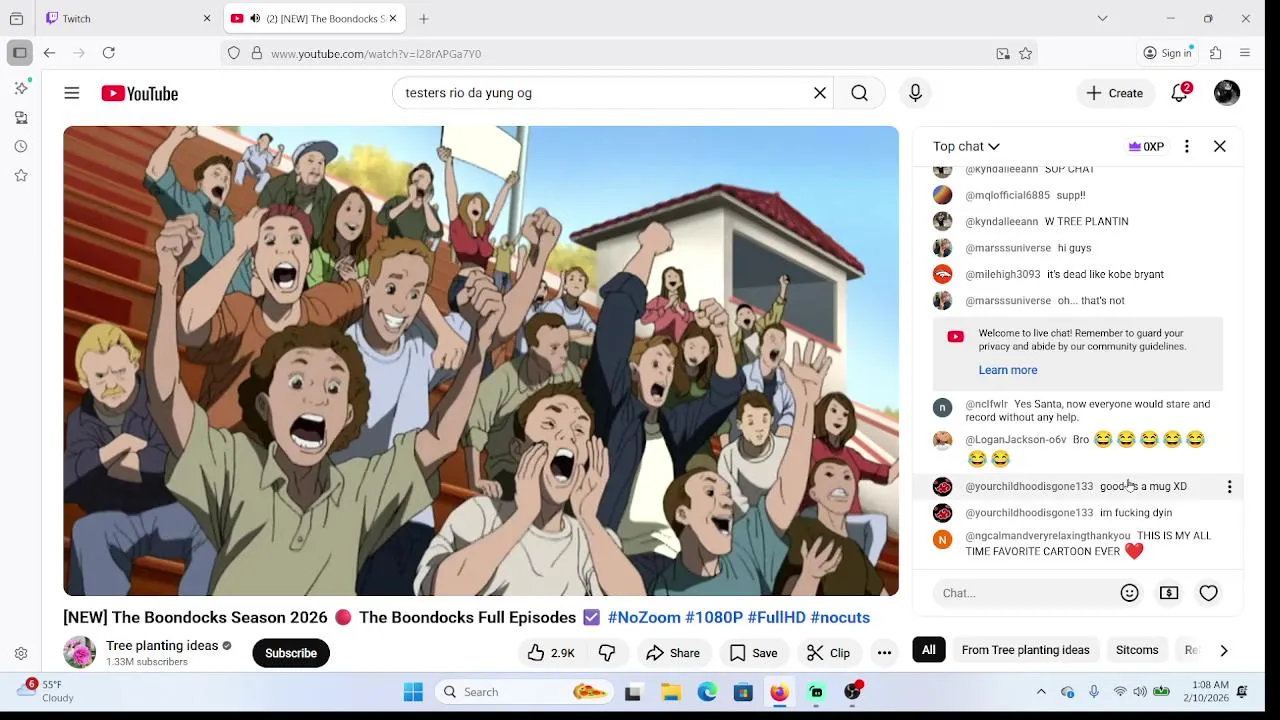
Task: Open the Tree planting ideas channel avatar
Action: pos(79,653)
